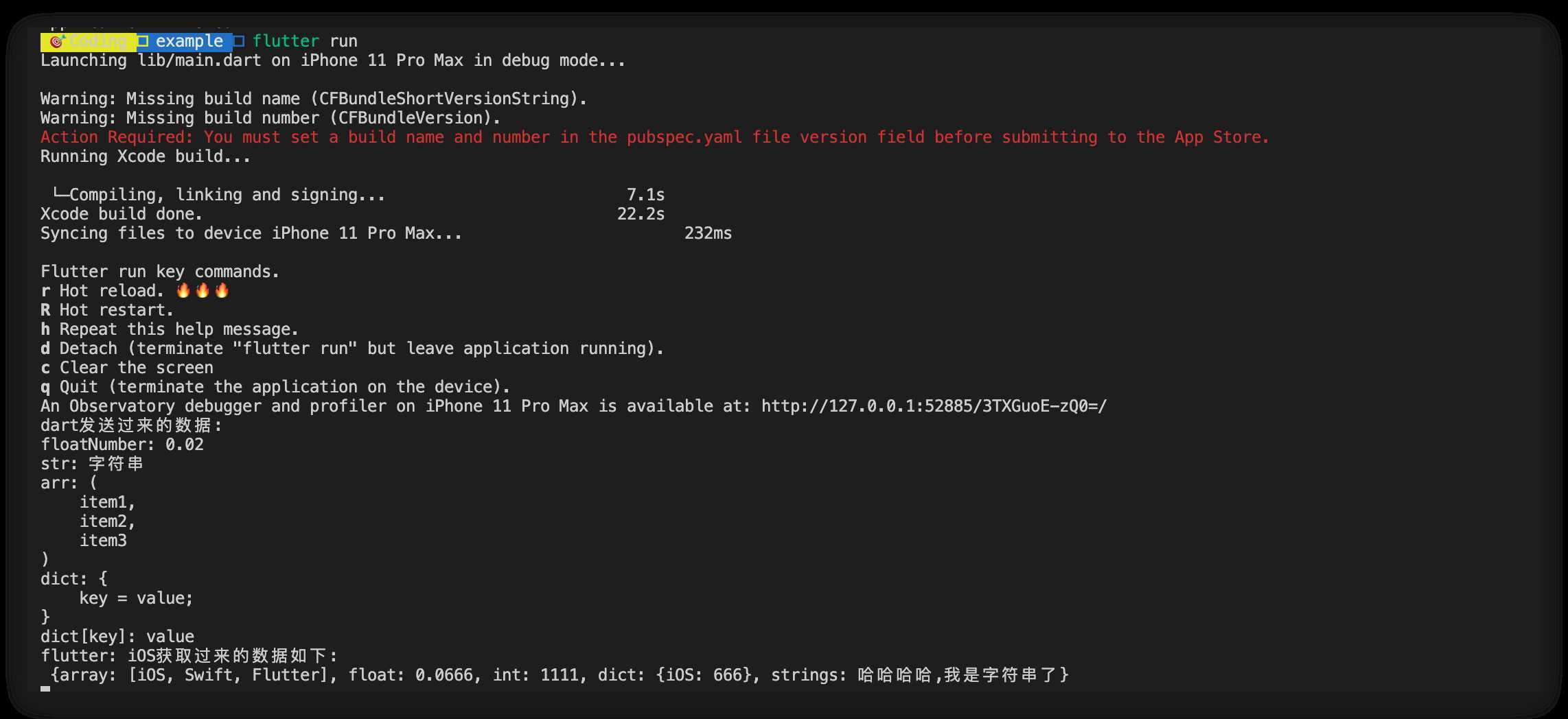Click the square separator after example segment
The height and width of the screenshot is (719, 1568).
[238, 41]
